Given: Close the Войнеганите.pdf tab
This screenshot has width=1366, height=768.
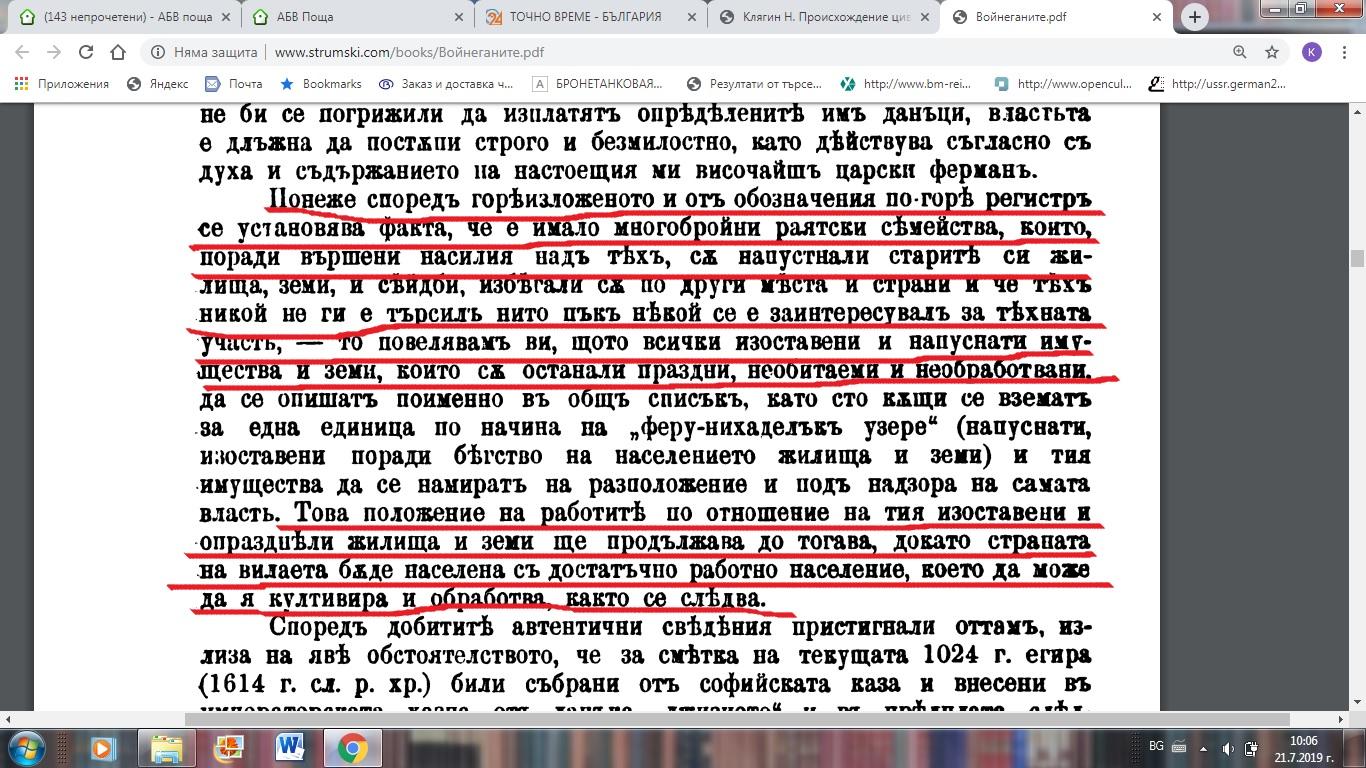Looking at the screenshot, I should point(1157,17).
